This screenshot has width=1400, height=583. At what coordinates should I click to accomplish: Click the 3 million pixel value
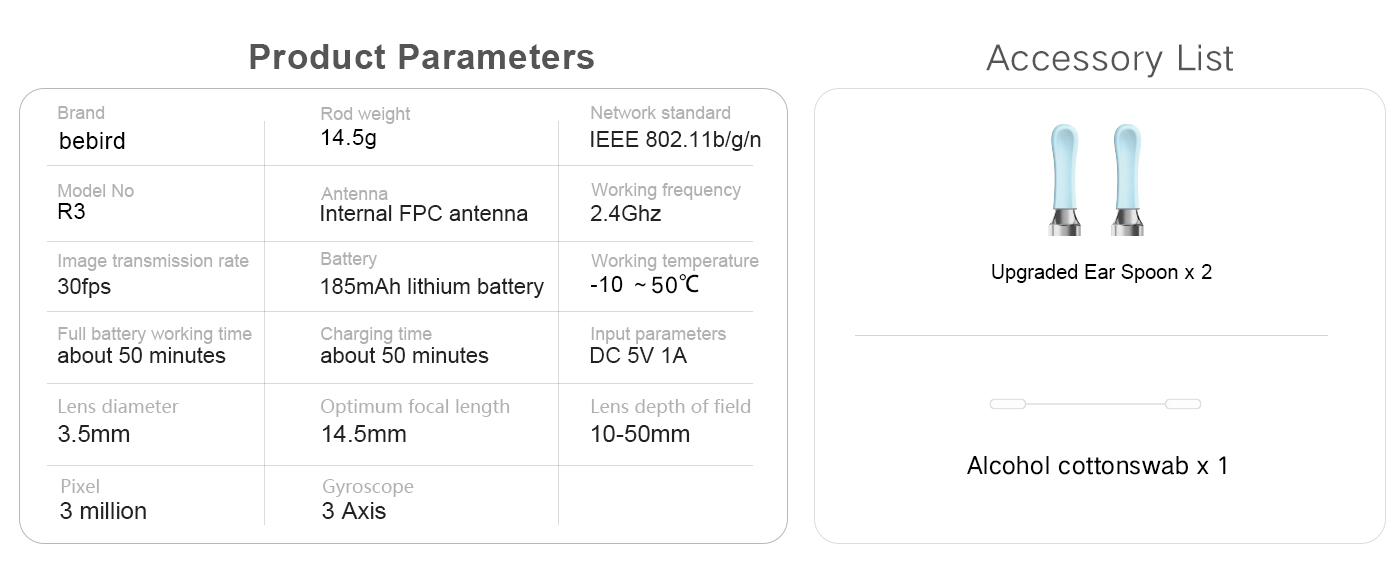tap(103, 511)
